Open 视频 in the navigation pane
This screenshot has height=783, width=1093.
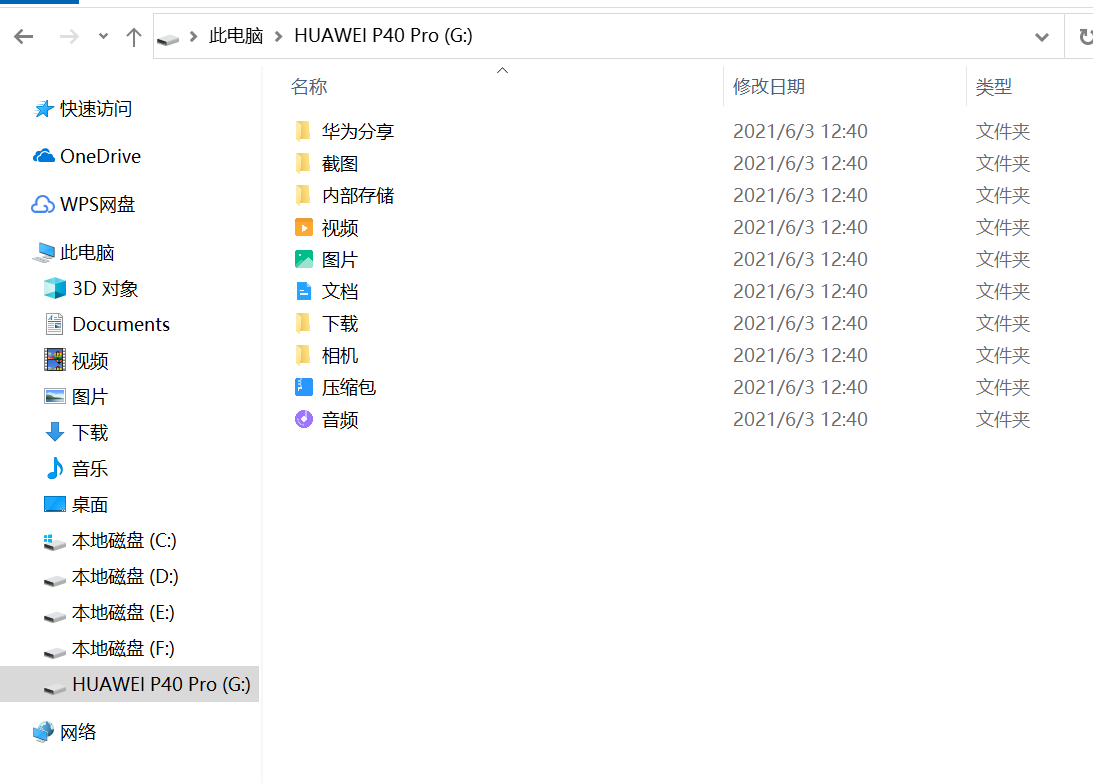tap(90, 360)
